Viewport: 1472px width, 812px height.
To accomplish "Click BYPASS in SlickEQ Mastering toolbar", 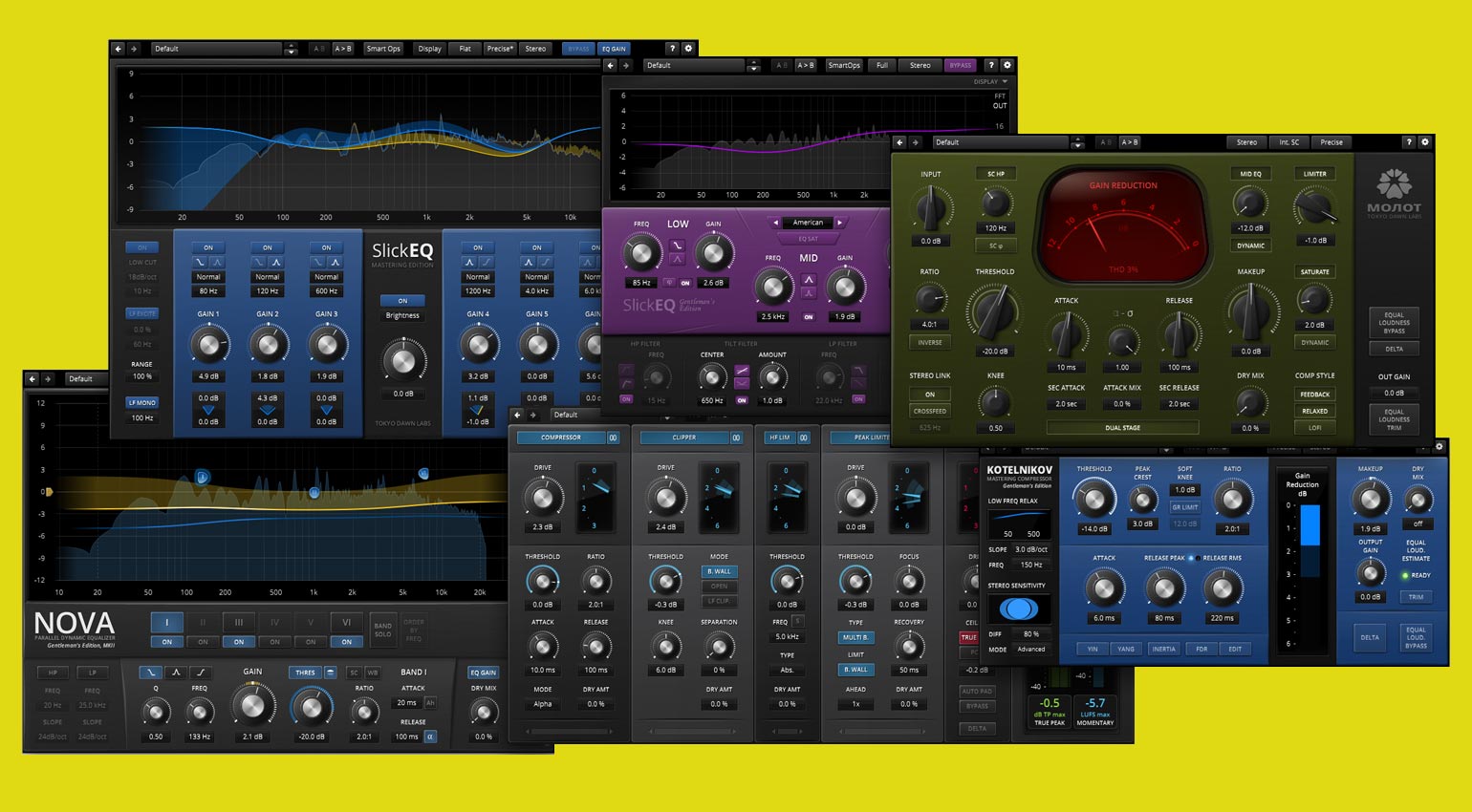I will [x=578, y=48].
